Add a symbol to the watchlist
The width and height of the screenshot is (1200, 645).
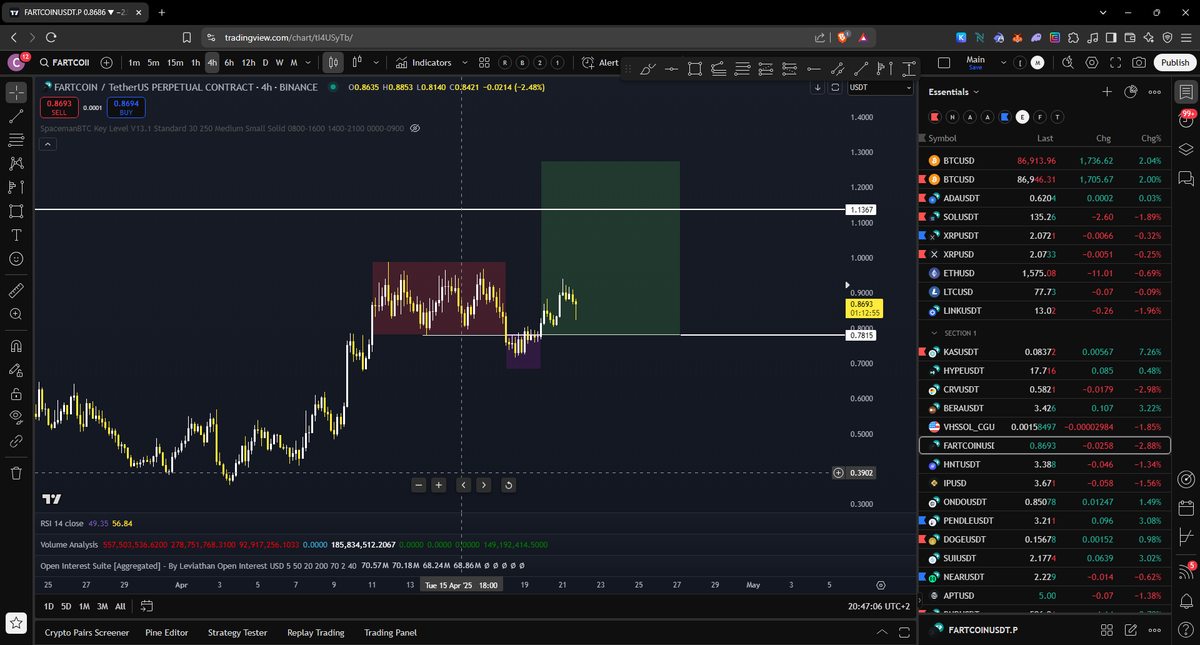click(1107, 92)
